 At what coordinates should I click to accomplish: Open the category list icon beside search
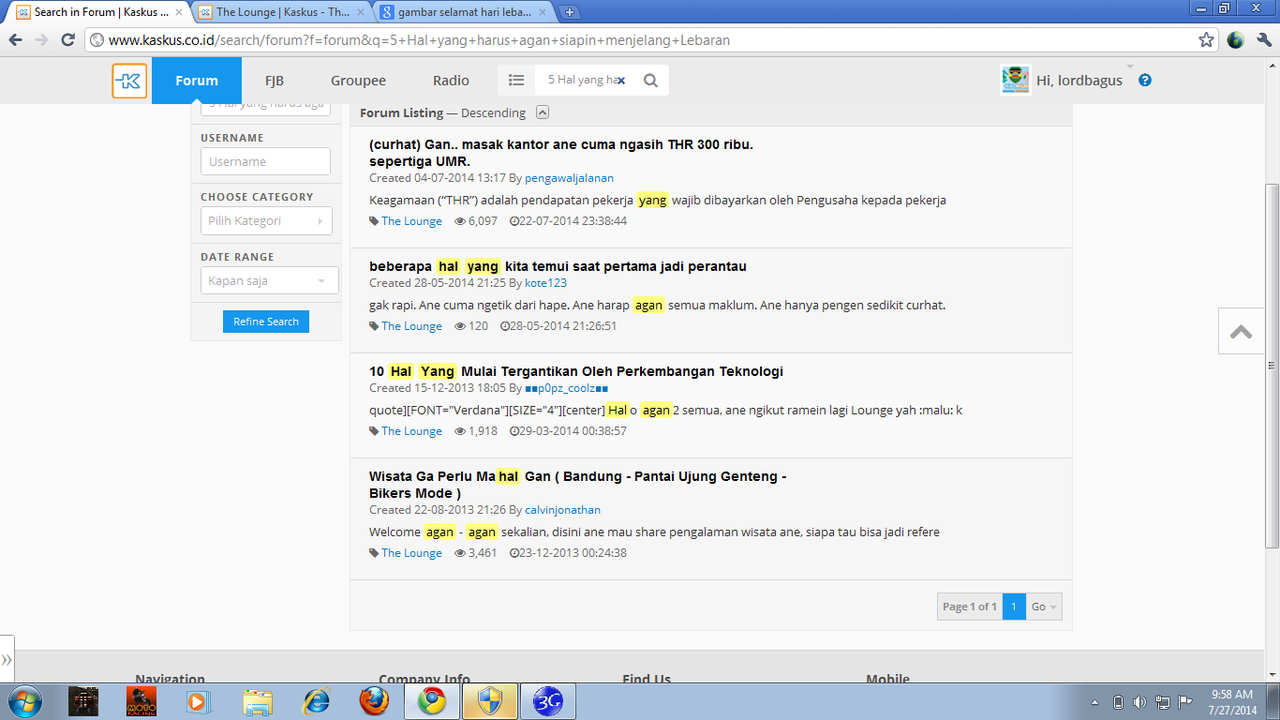(516, 80)
